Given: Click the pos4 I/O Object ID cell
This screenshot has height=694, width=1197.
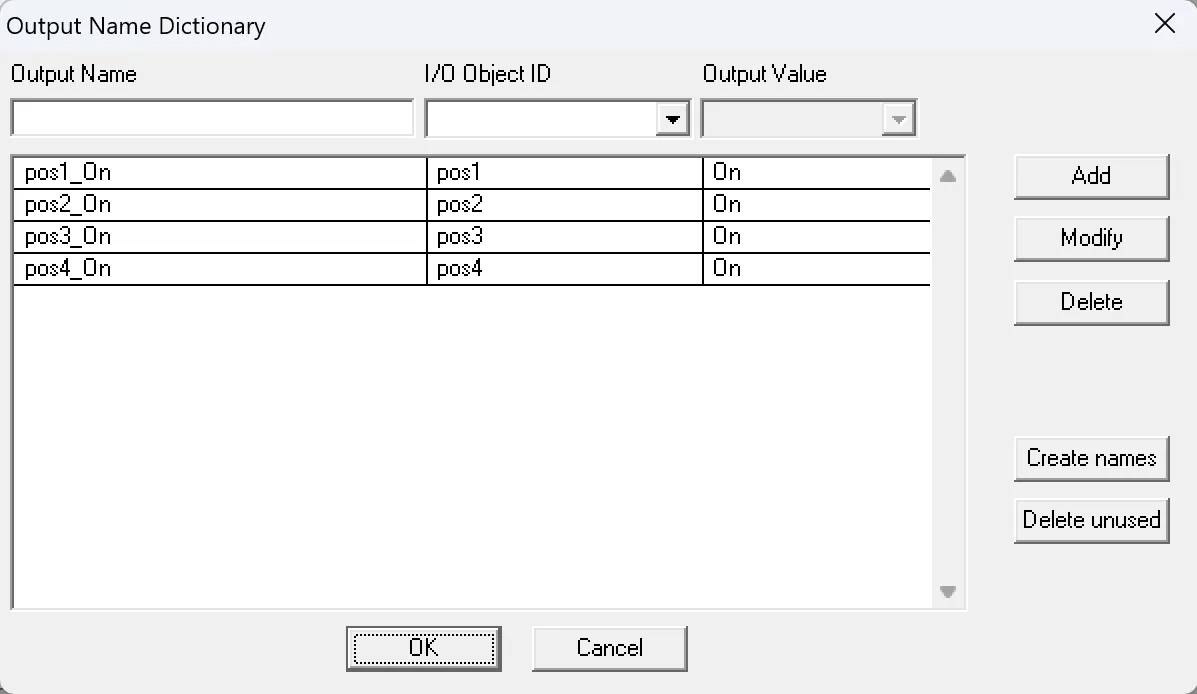Looking at the screenshot, I should click(560, 268).
